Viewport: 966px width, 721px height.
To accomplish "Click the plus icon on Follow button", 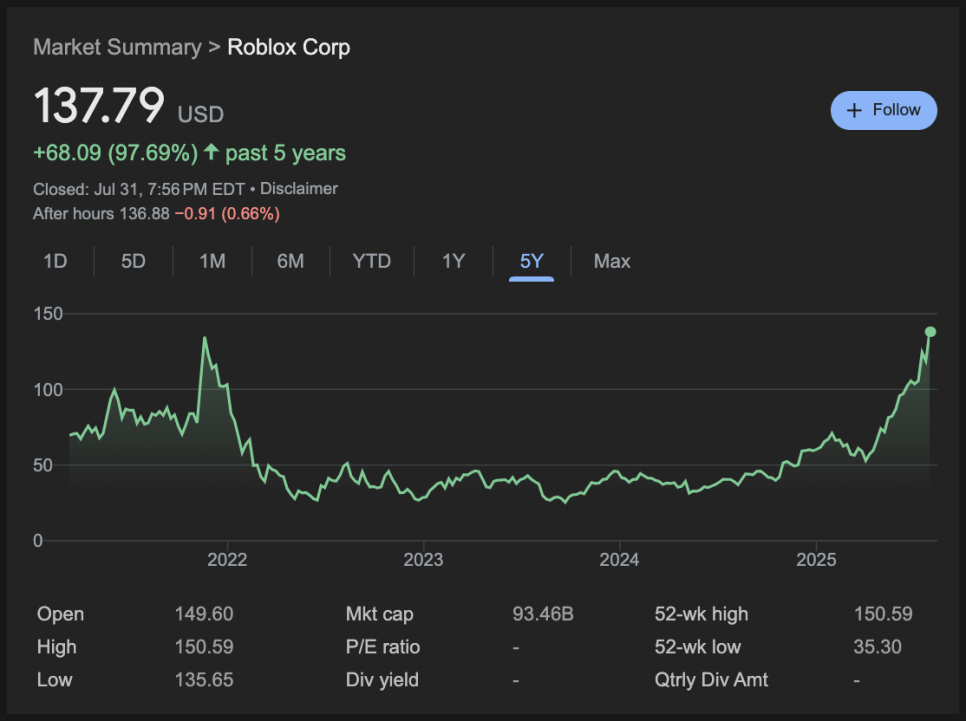I will pyautogui.click(x=854, y=110).
